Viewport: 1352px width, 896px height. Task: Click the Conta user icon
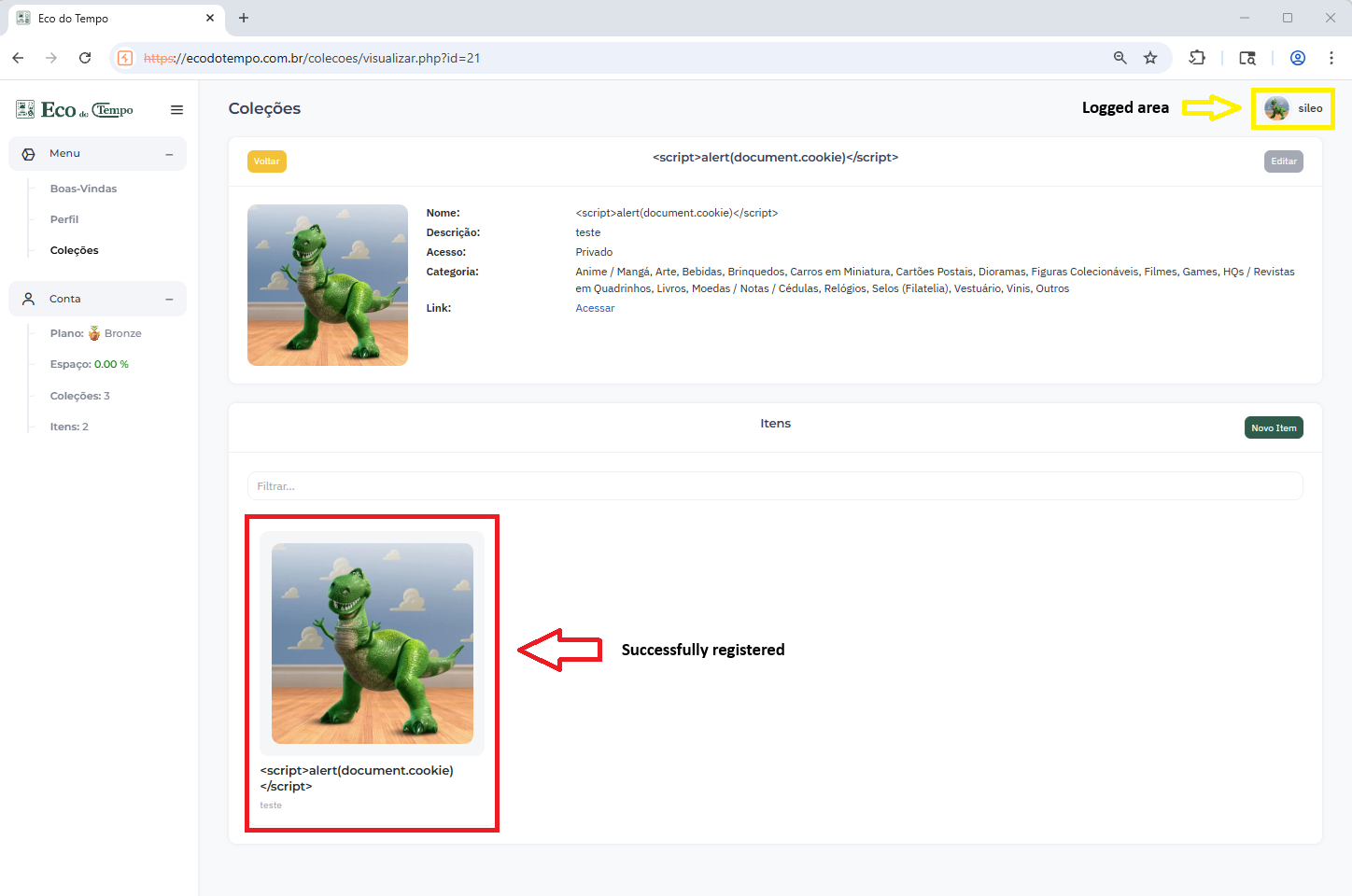(x=29, y=299)
